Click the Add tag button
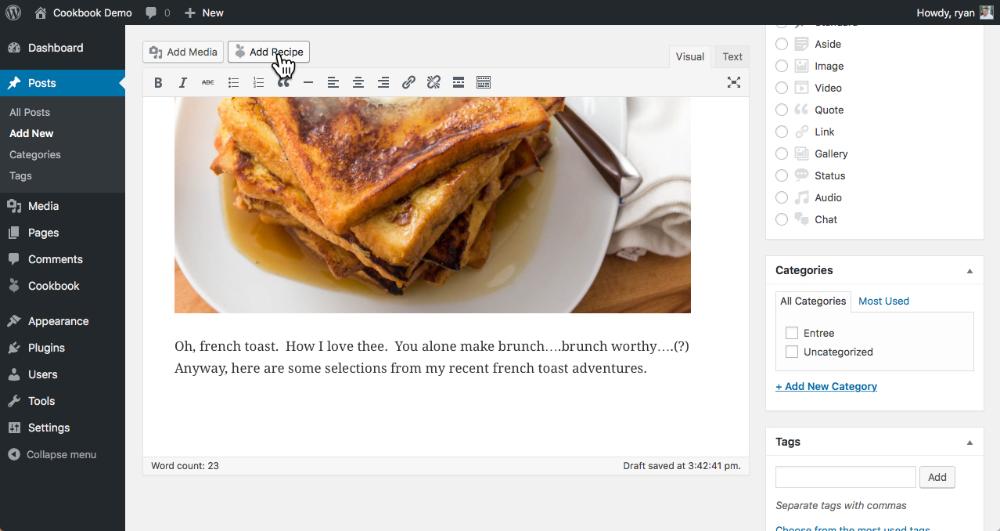This screenshot has height=531, width=1000. point(937,477)
